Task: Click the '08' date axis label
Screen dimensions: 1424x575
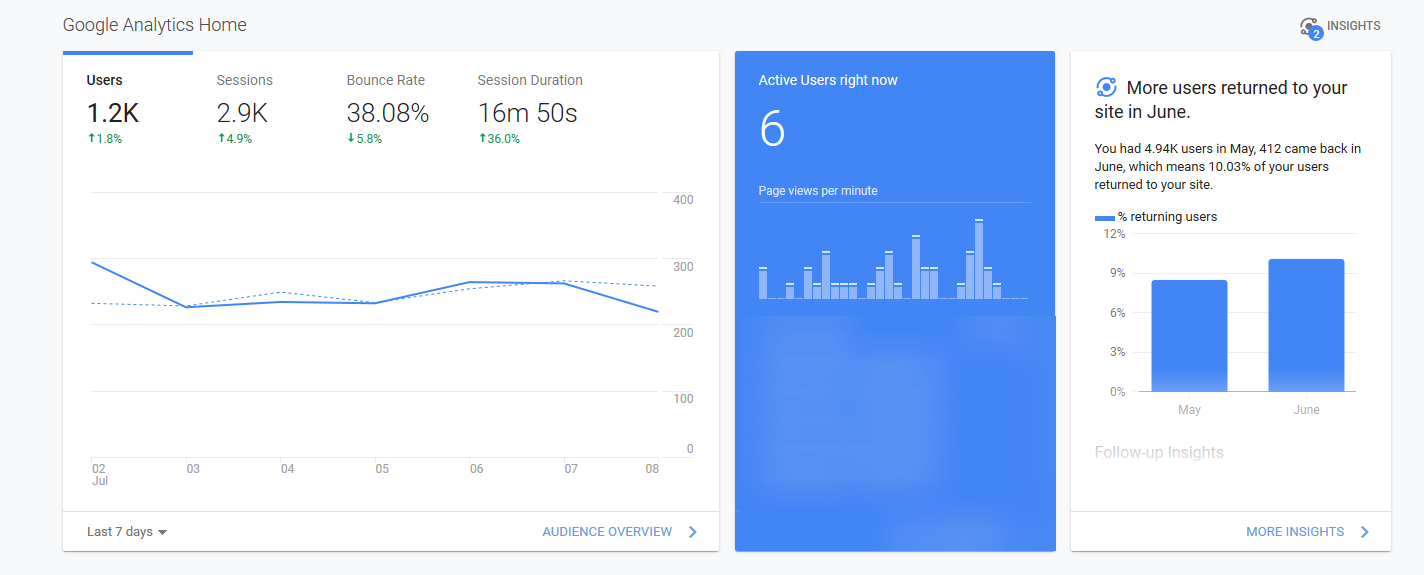Action: click(654, 468)
